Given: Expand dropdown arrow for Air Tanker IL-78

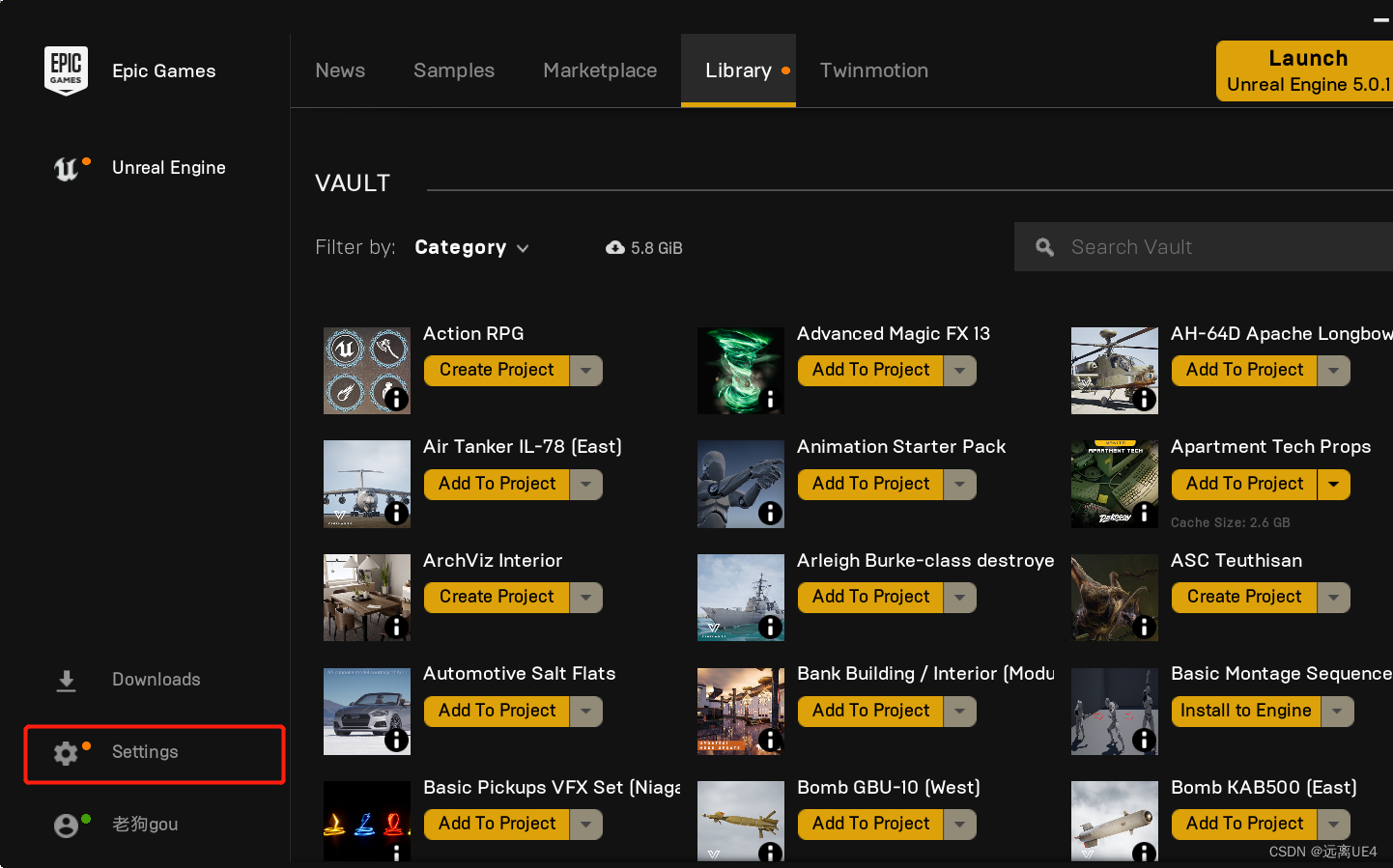Looking at the screenshot, I should coord(586,485).
